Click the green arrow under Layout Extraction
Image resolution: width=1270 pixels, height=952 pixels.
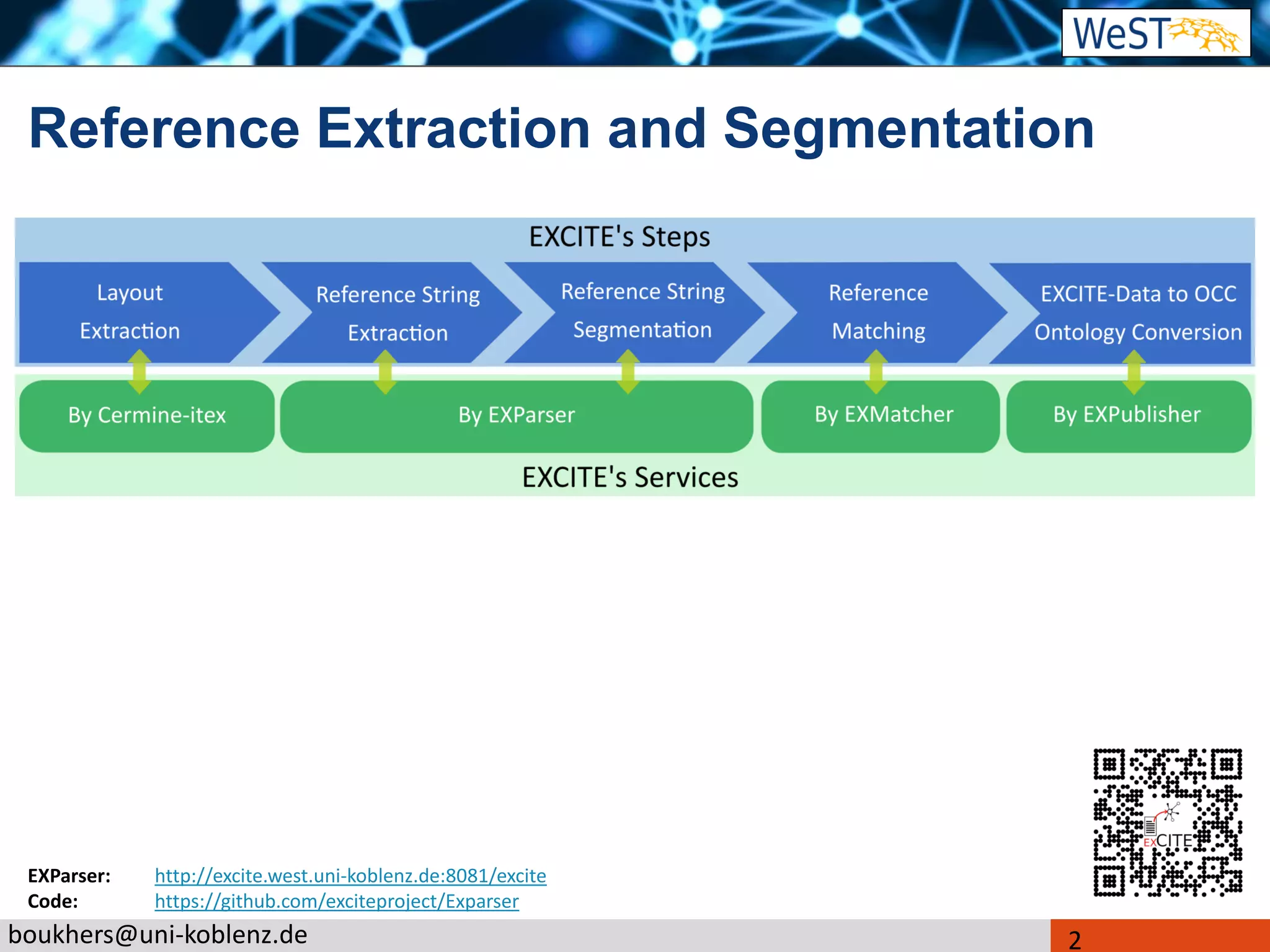point(140,372)
